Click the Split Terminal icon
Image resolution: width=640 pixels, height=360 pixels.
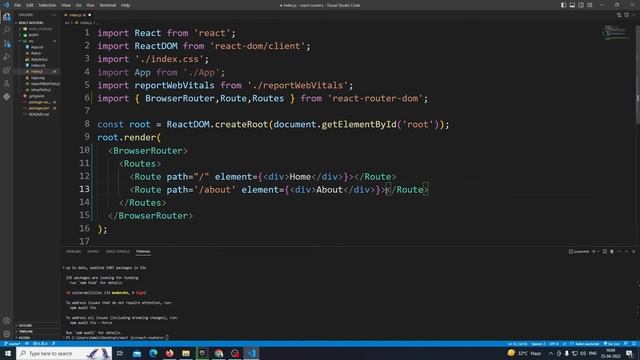pyautogui.click(x=605, y=251)
